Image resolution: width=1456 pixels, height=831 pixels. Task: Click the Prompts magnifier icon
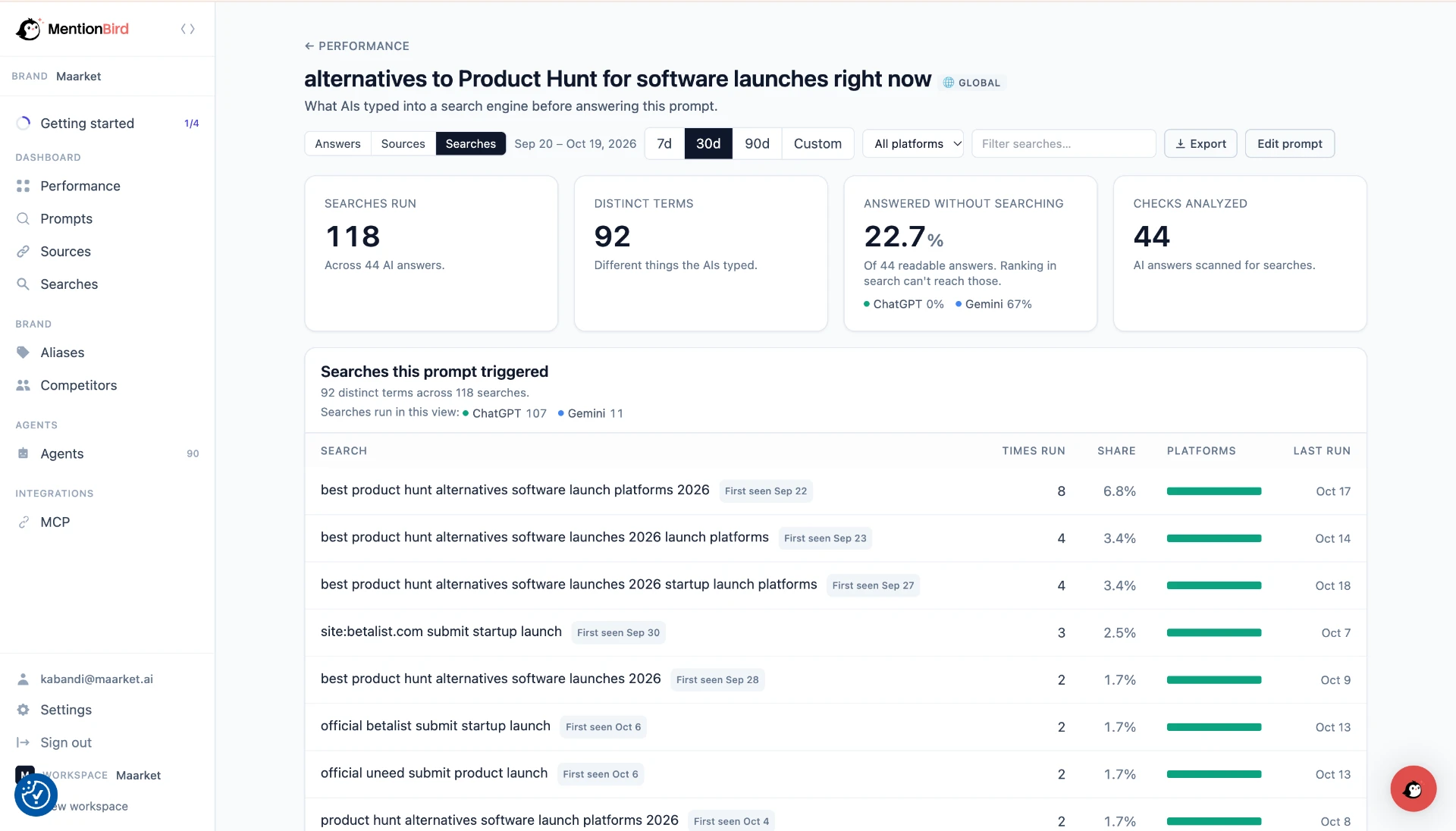24,218
